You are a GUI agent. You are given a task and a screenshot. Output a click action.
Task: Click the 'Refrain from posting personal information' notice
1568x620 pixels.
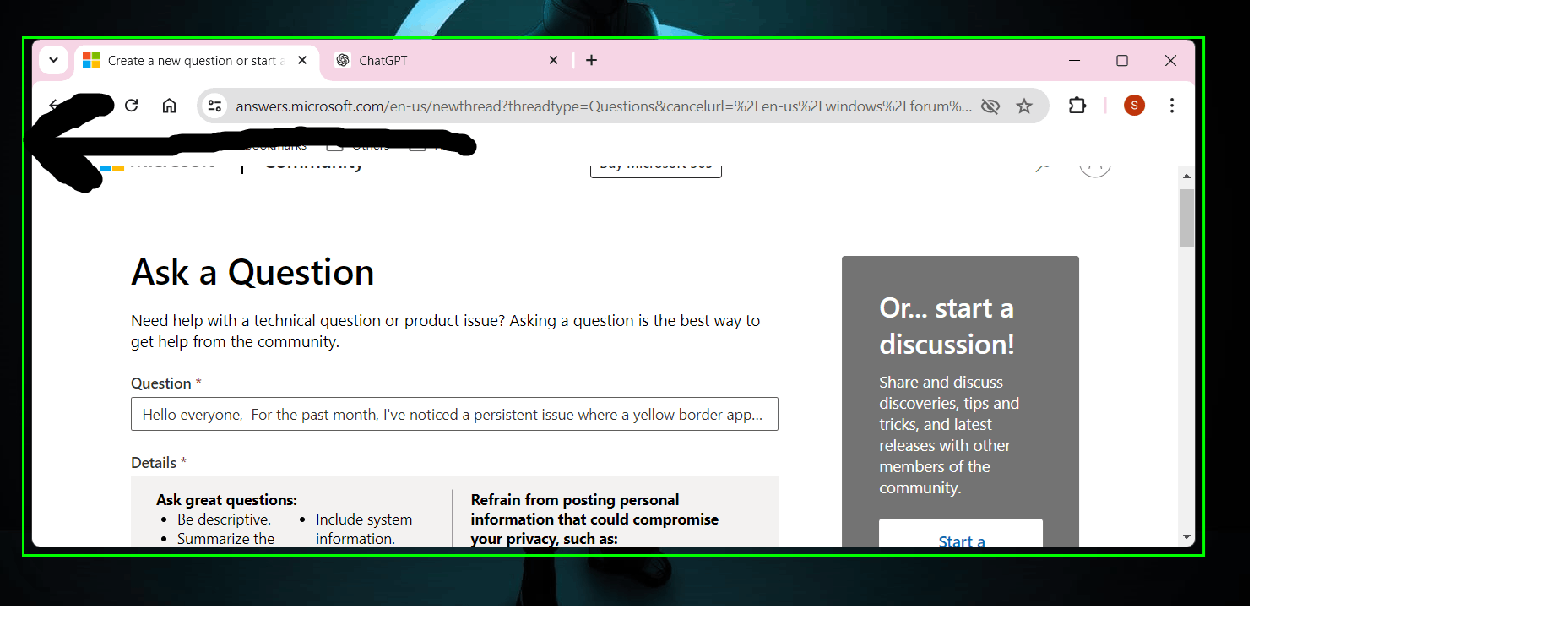coord(594,519)
